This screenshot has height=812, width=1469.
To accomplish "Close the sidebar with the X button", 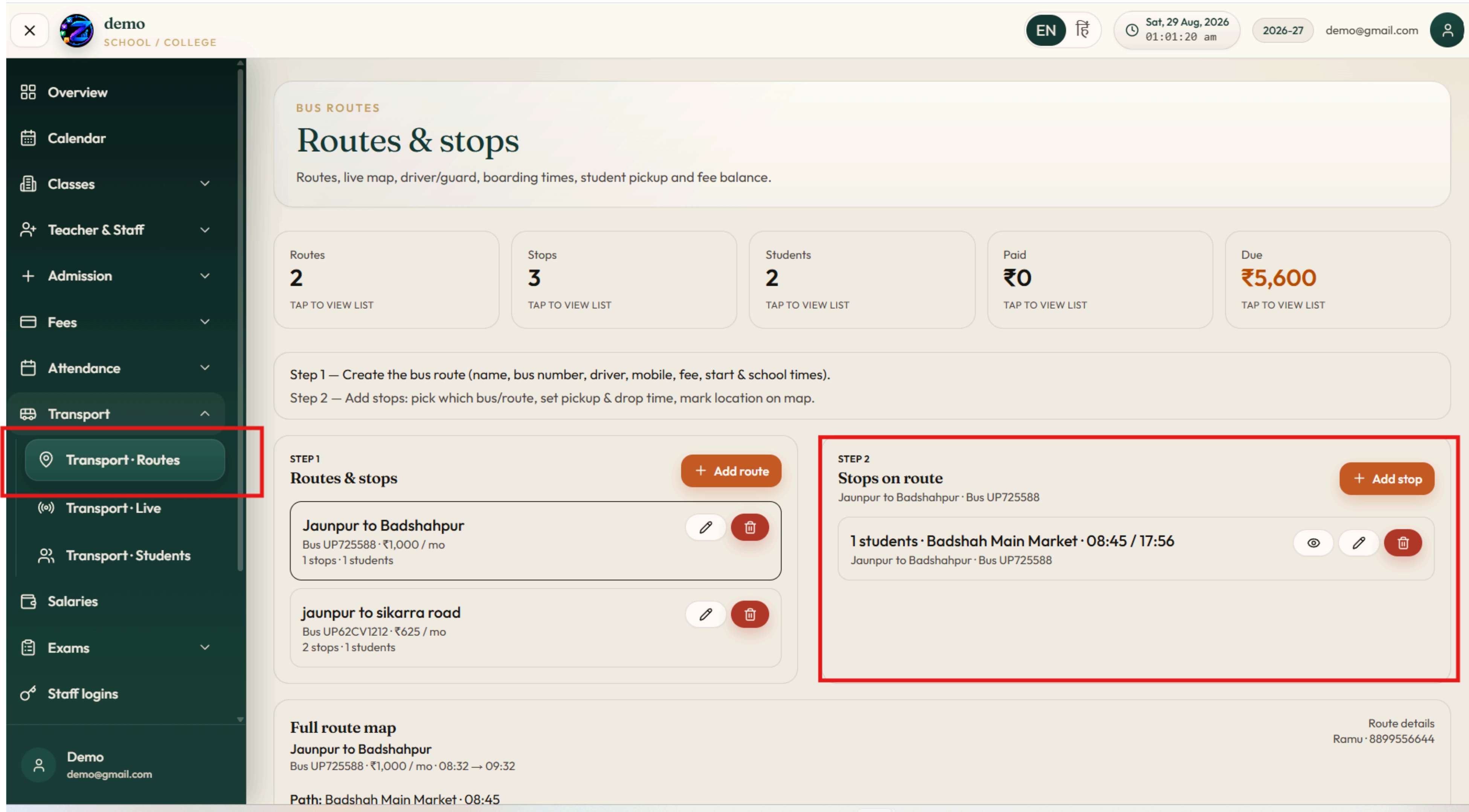I will coord(30,30).
